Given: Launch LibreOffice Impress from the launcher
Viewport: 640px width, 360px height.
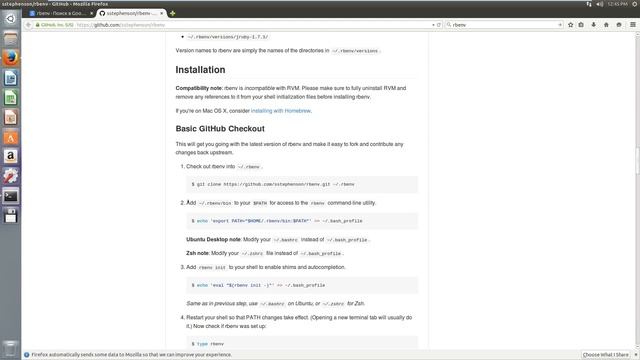Looking at the screenshot, I should coord(11,118).
